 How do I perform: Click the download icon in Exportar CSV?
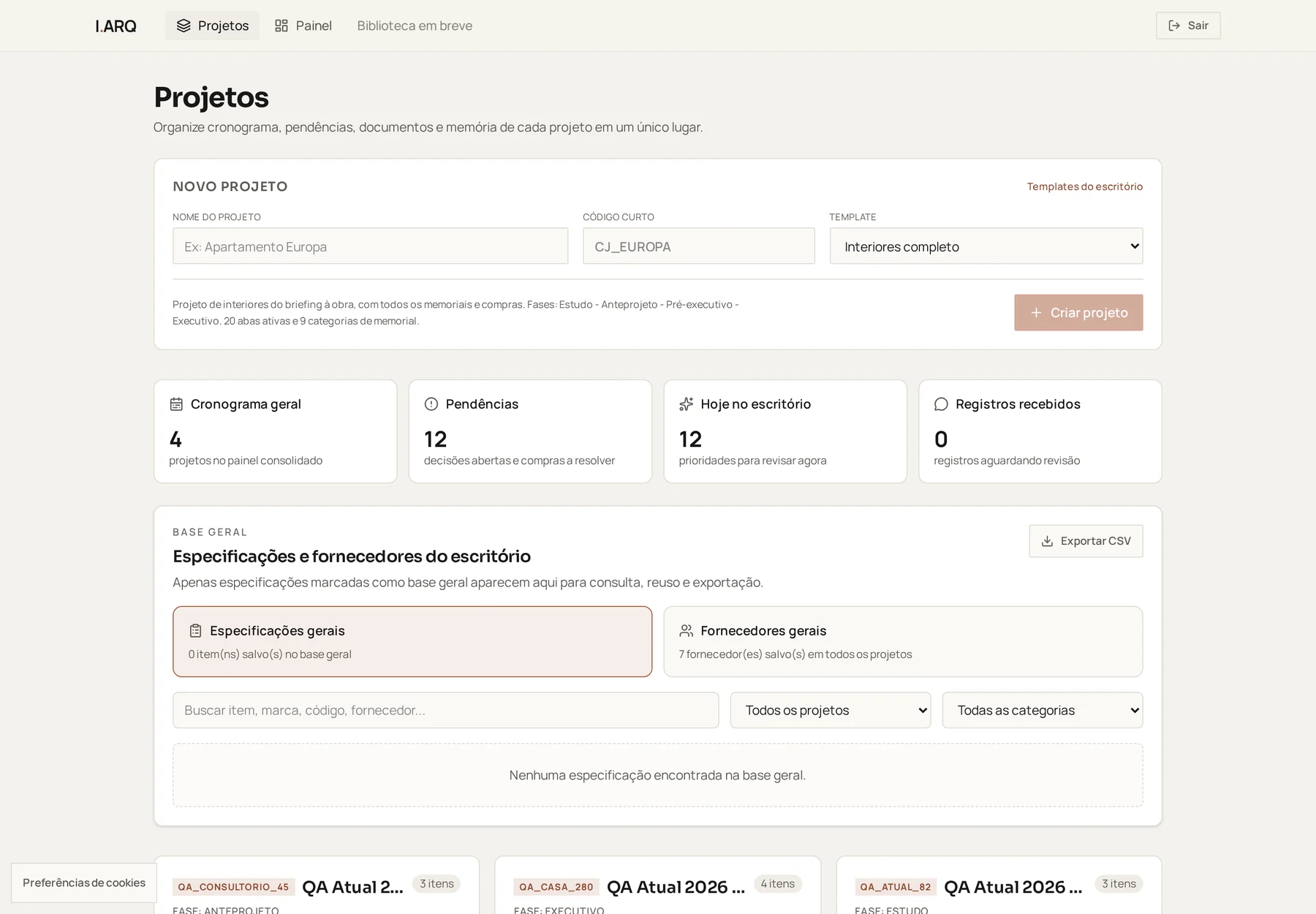click(x=1047, y=541)
